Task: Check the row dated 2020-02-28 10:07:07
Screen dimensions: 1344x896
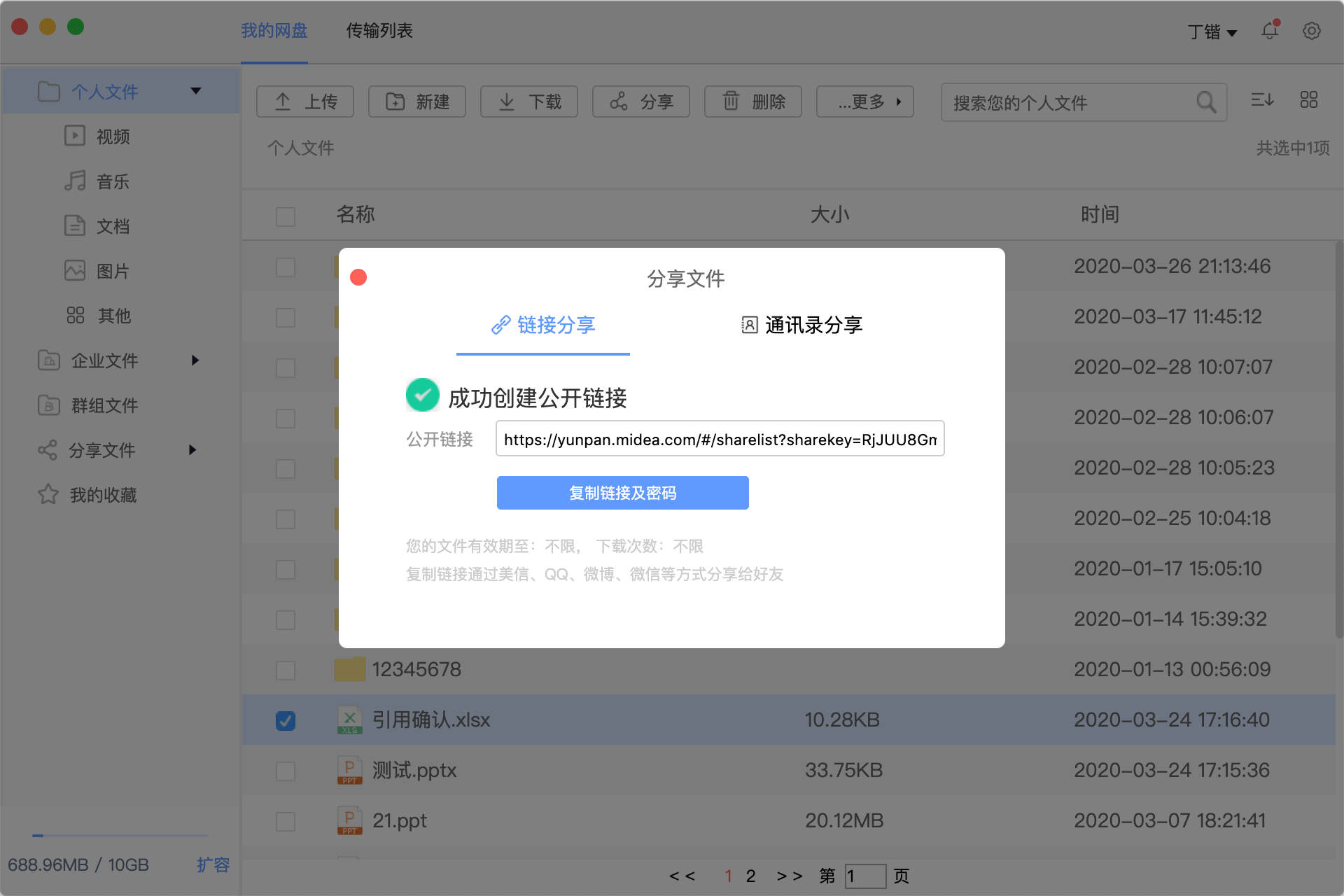Action: [x=286, y=367]
